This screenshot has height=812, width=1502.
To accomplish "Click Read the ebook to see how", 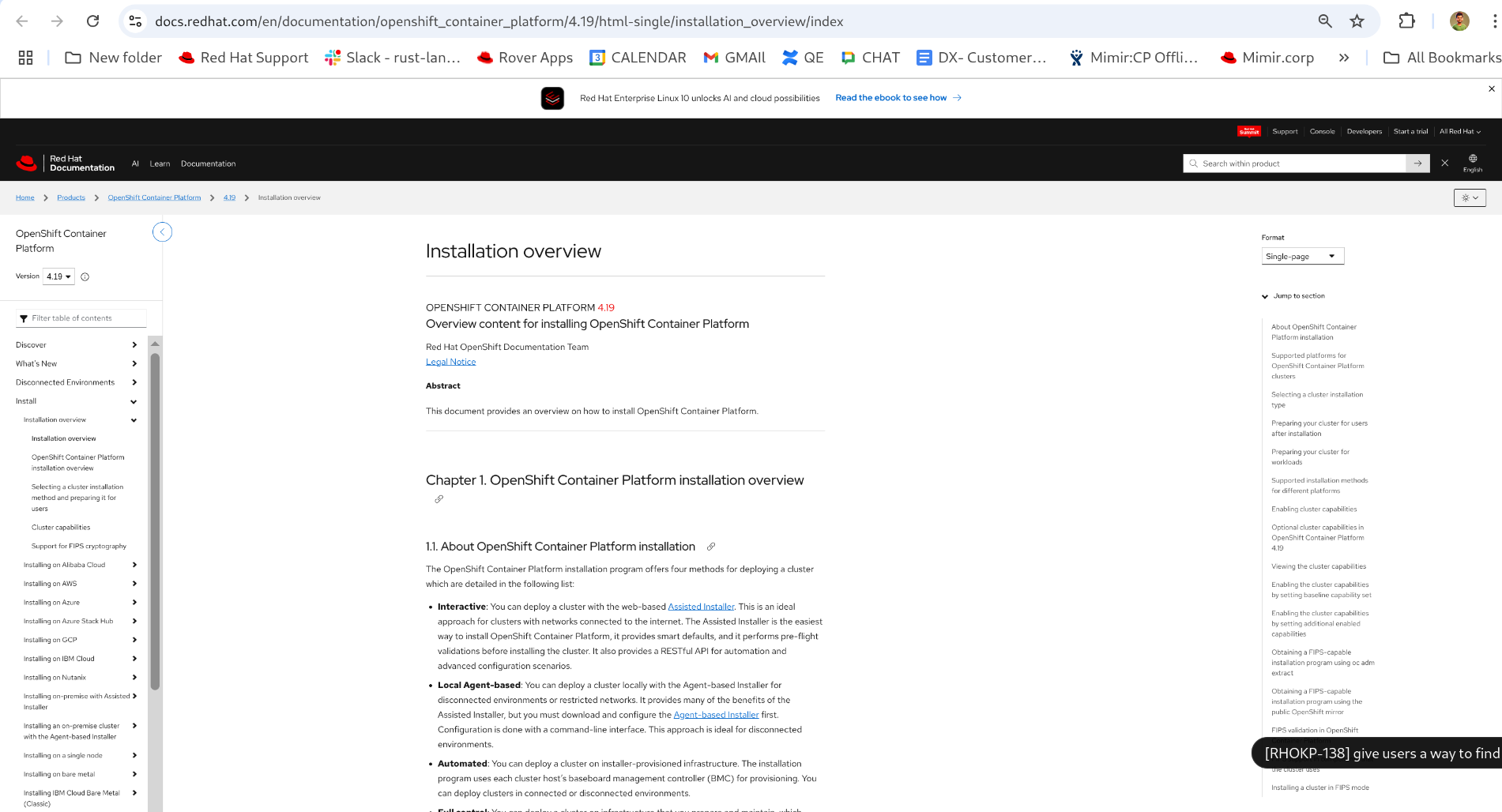I will pyautogui.click(x=898, y=98).
